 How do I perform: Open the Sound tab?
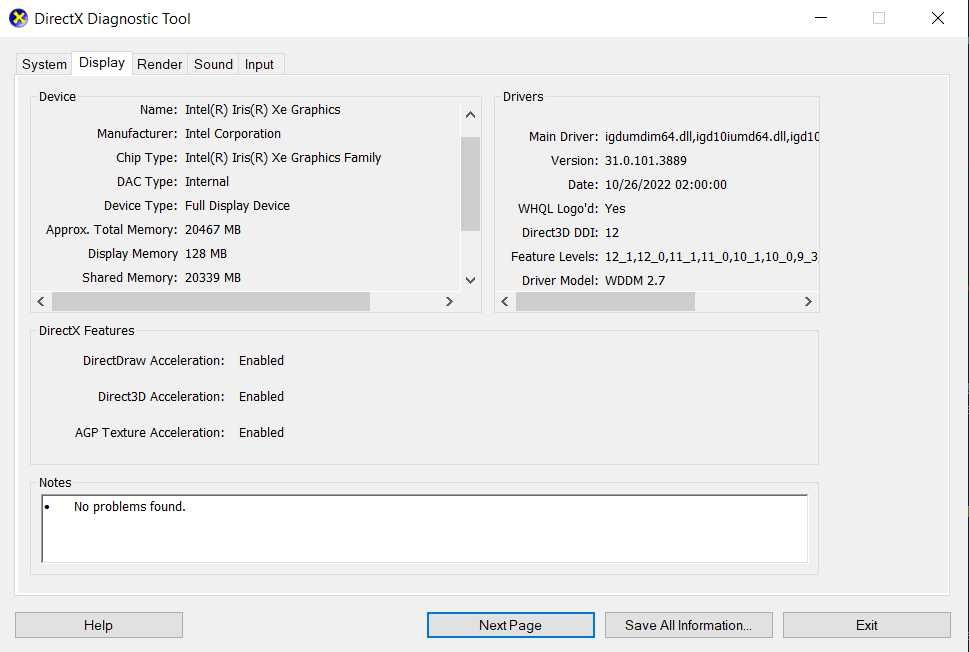click(x=213, y=64)
